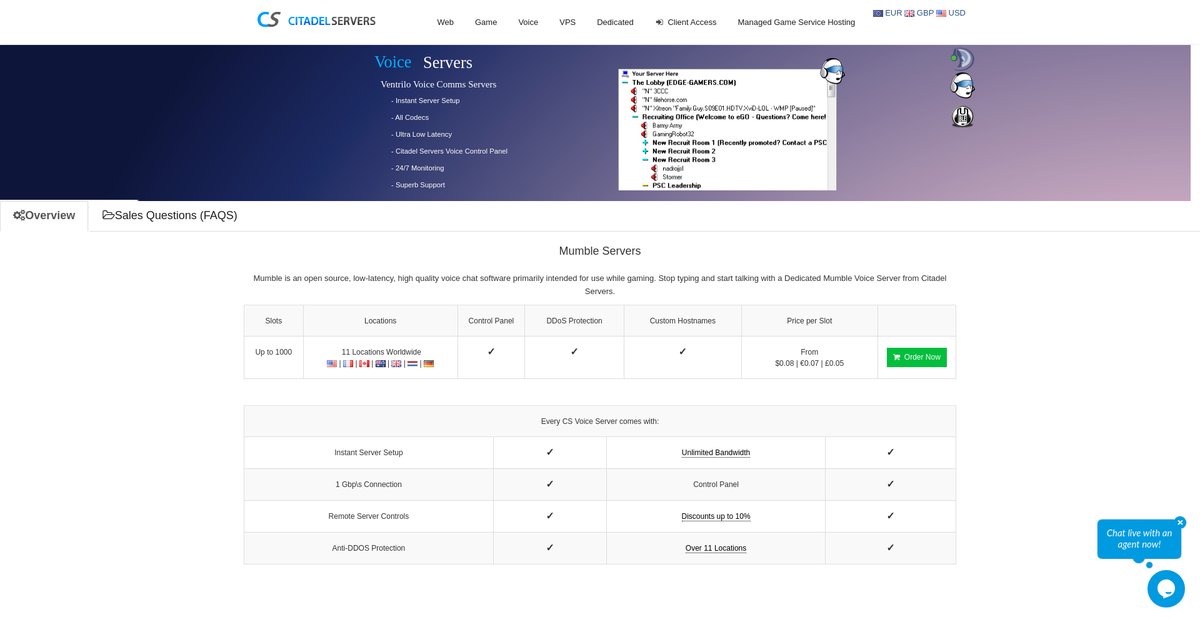This screenshot has height=620, width=1200.
Task: Click the Instant Server Setup table cell
Action: pos(368,453)
